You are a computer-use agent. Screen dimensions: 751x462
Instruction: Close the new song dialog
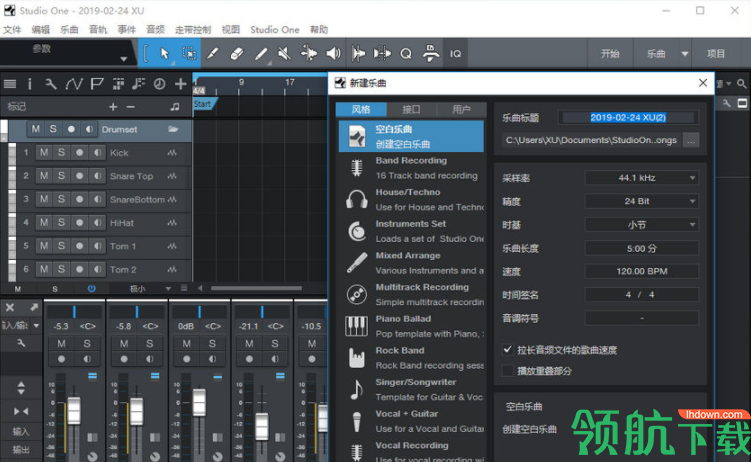click(703, 83)
